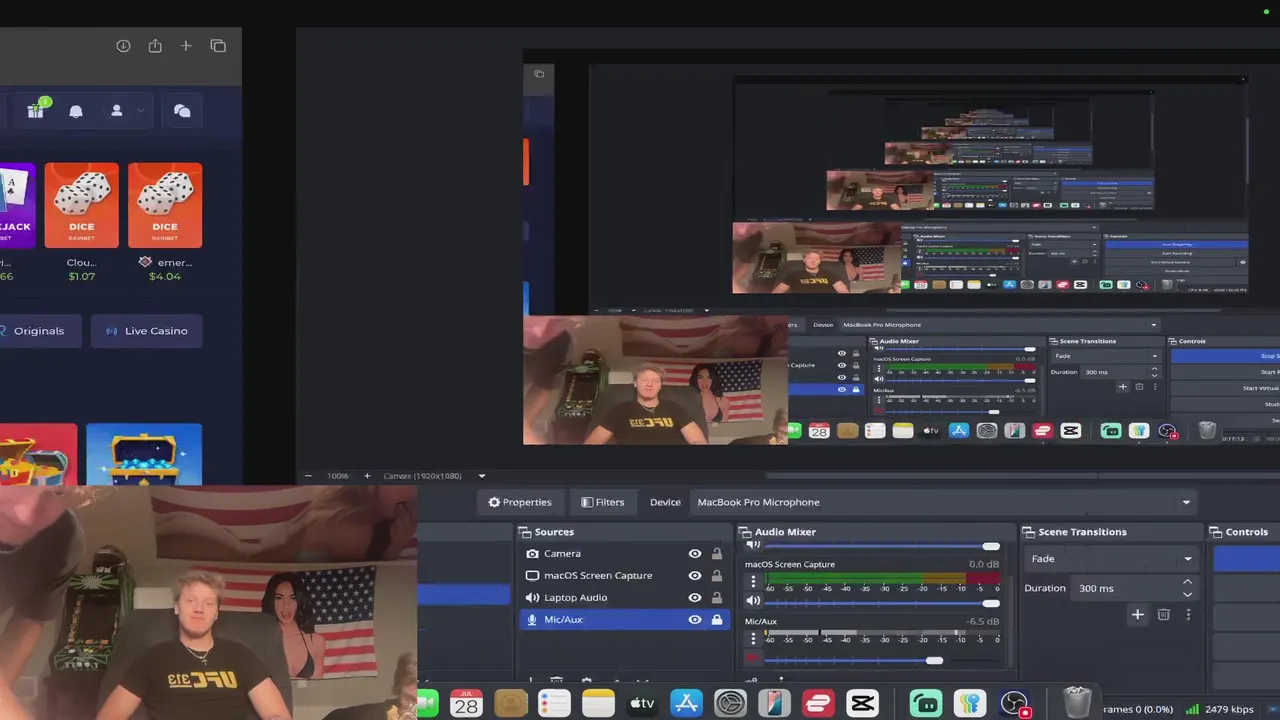The width and height of the screenshot is (1280, 720).
Task: Open source Properties
Action: 520,502
